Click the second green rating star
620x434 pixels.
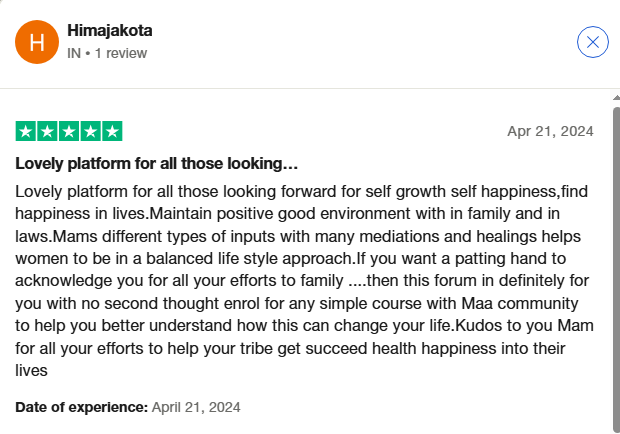point(47,131)
